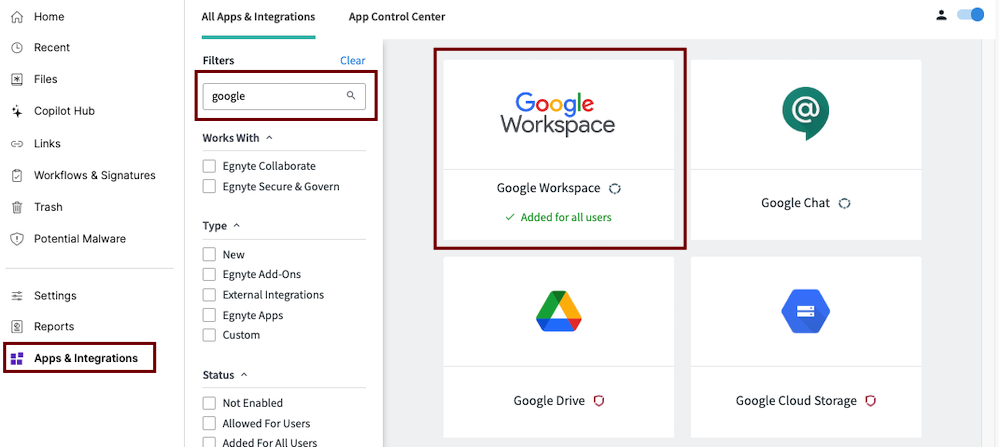Screen dimensions: 999x447
Task: Click the Workflows & Signatures clipboard icon
Action: point(17,176)
